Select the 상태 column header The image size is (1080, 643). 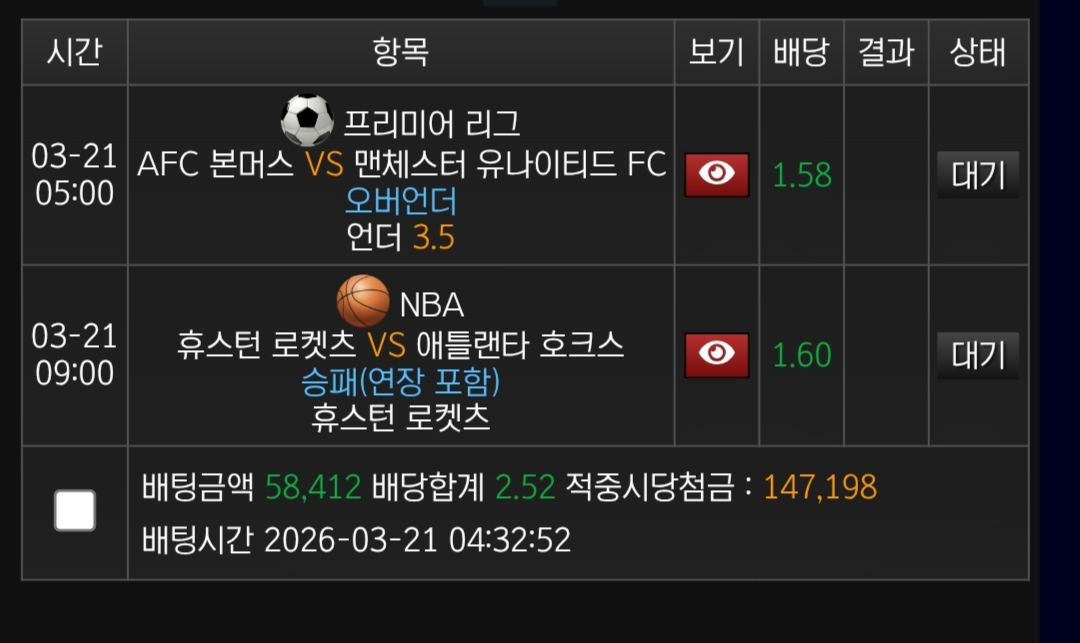[x=978, y=52]
